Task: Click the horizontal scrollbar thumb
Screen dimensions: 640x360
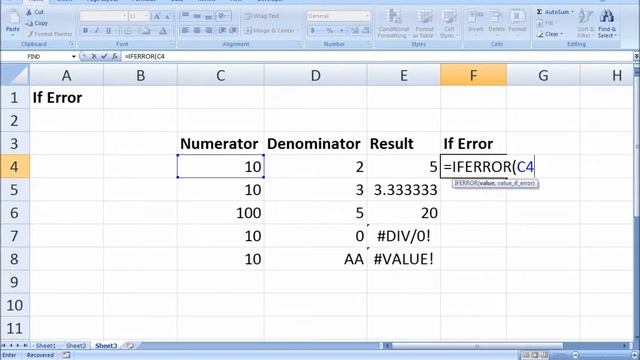Action: click(477, 346)
